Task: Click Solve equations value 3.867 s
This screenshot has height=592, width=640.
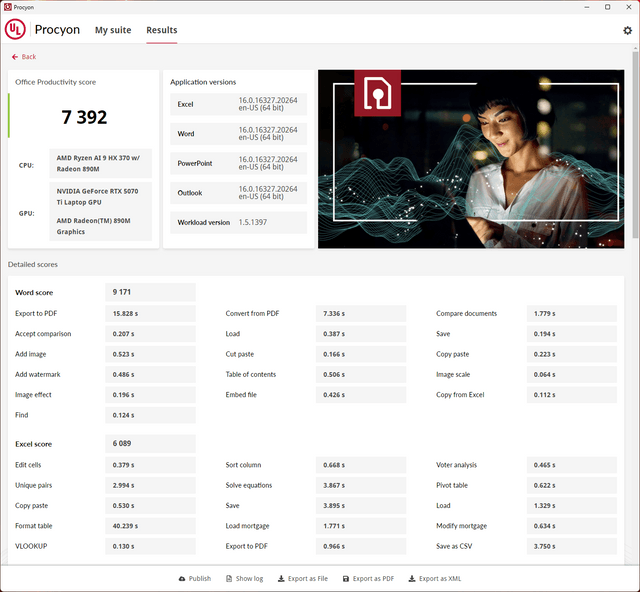Action: point(361,485)
